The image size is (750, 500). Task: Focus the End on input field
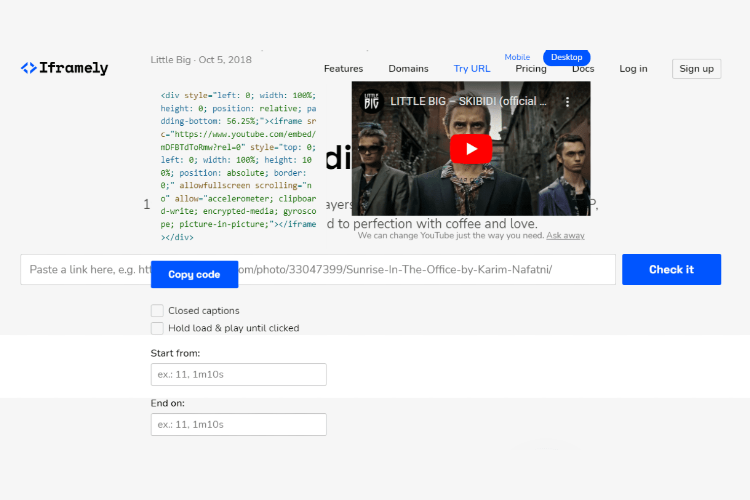coord(239,424)
